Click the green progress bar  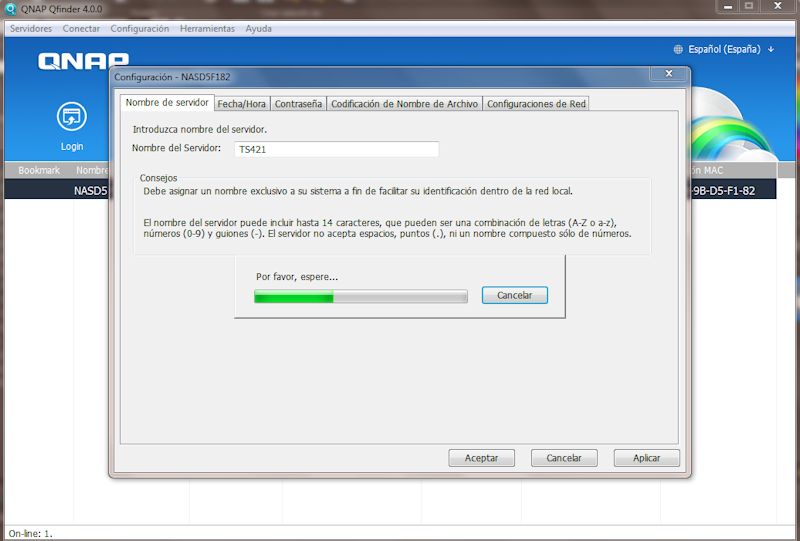tap(361, 297)
